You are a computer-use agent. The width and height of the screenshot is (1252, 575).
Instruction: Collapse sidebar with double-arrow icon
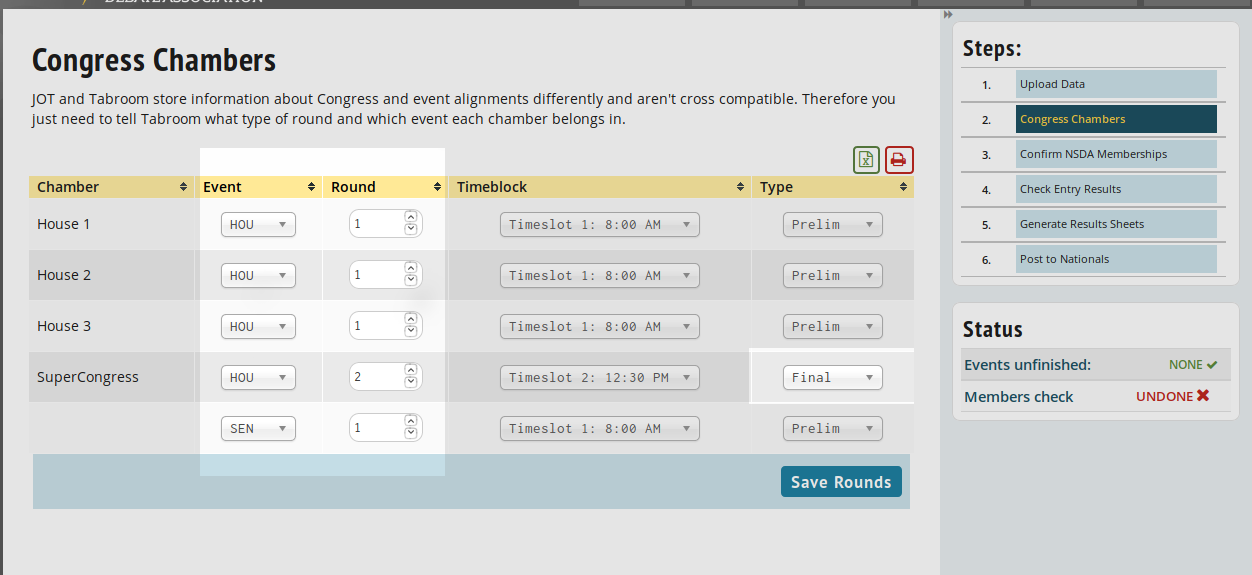[948, 14]
